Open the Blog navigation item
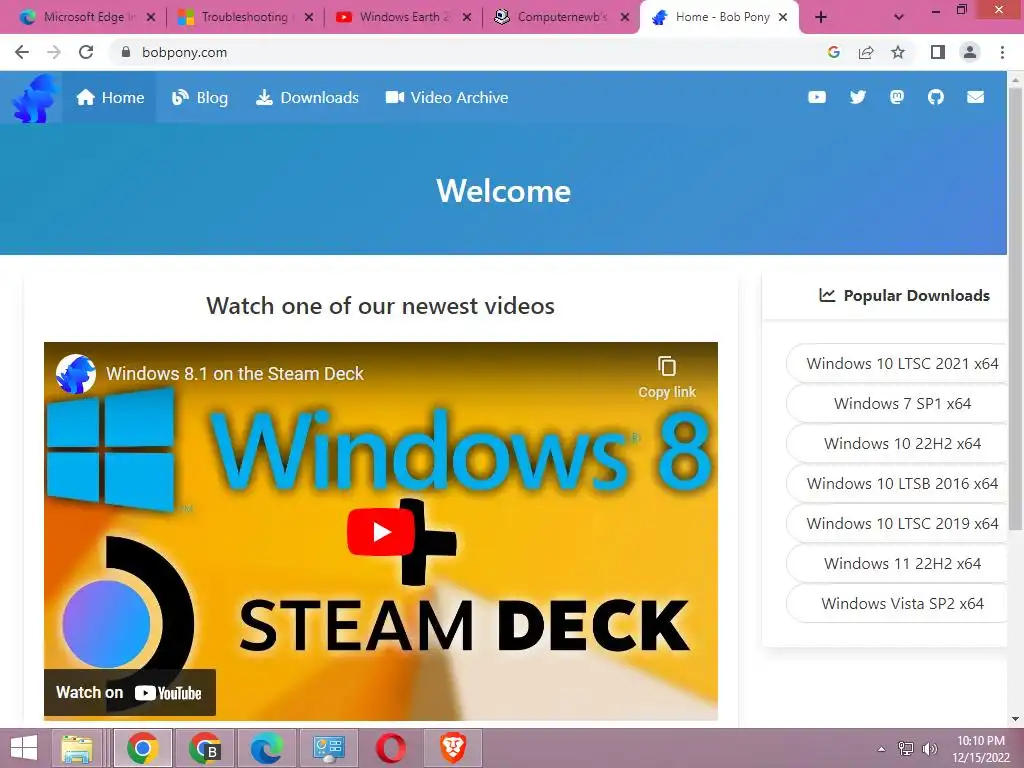Viewport: 1024px width, 768px height. coord(200,97)
